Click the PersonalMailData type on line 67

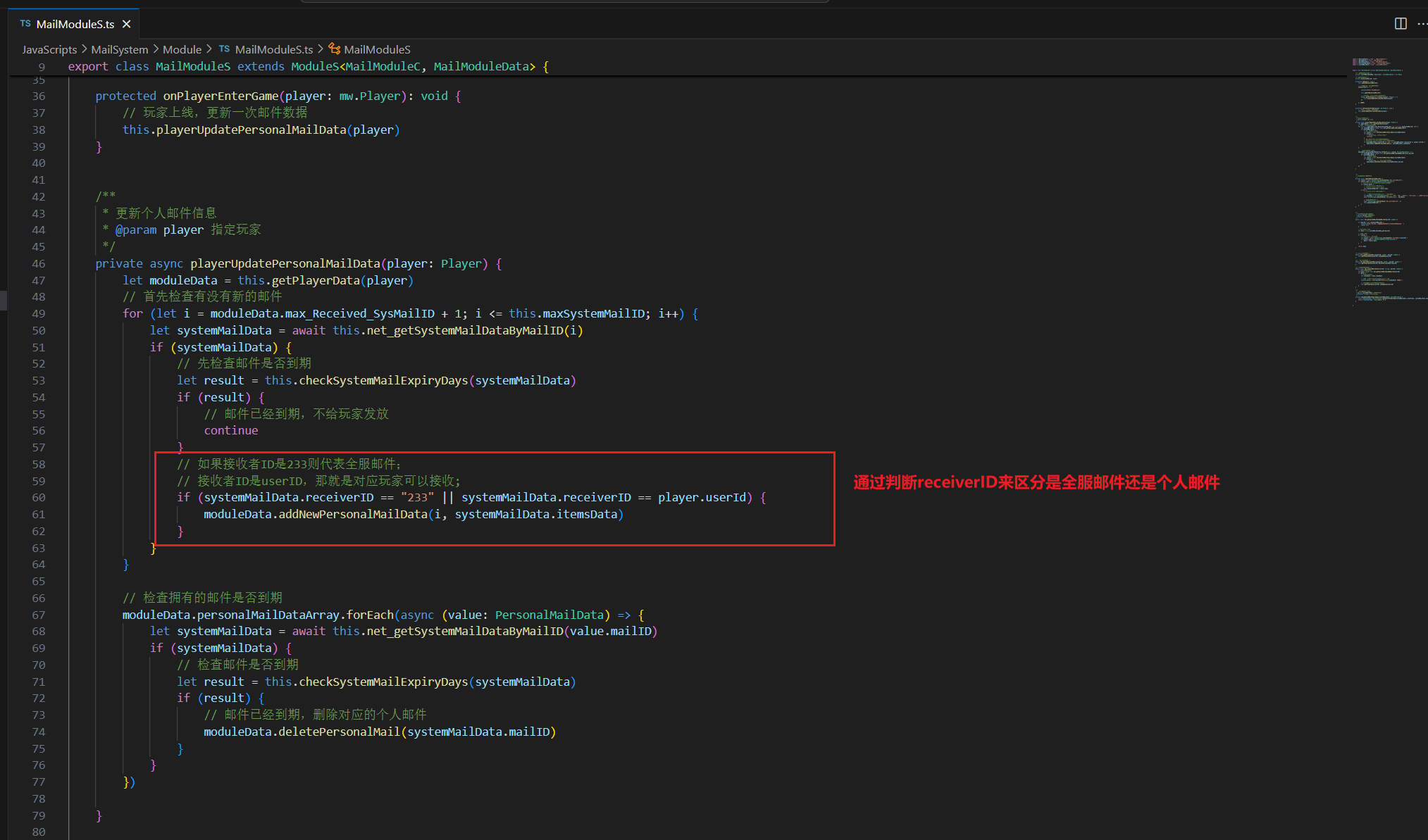tap(549, 615)
